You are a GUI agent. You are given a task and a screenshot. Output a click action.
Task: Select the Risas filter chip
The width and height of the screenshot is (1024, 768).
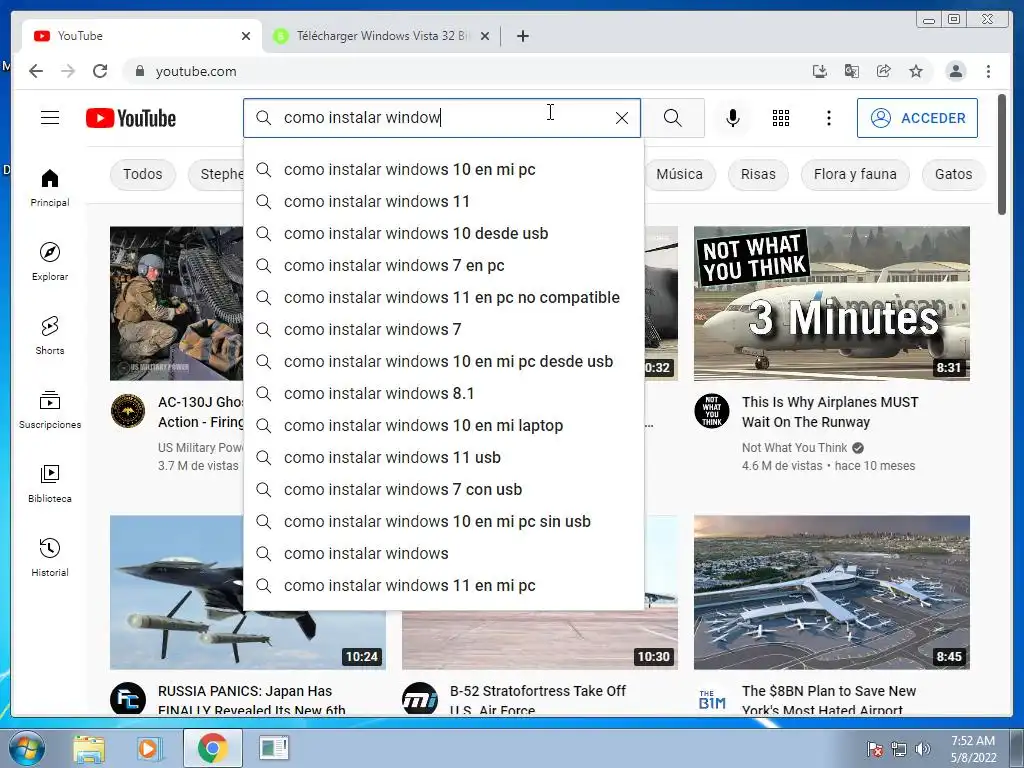[x=758, y=174]
